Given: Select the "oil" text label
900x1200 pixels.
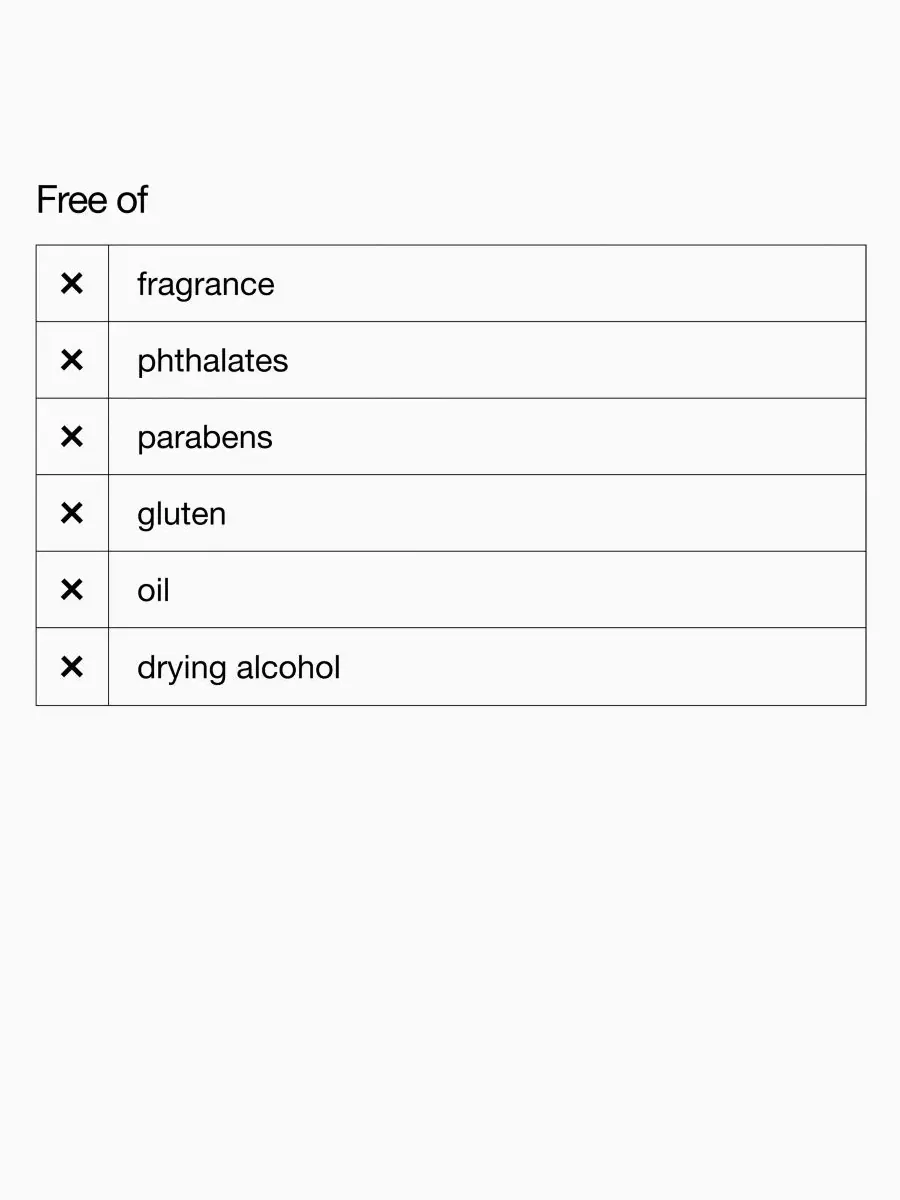Looking at the screenshot, I should pos(153,590).
